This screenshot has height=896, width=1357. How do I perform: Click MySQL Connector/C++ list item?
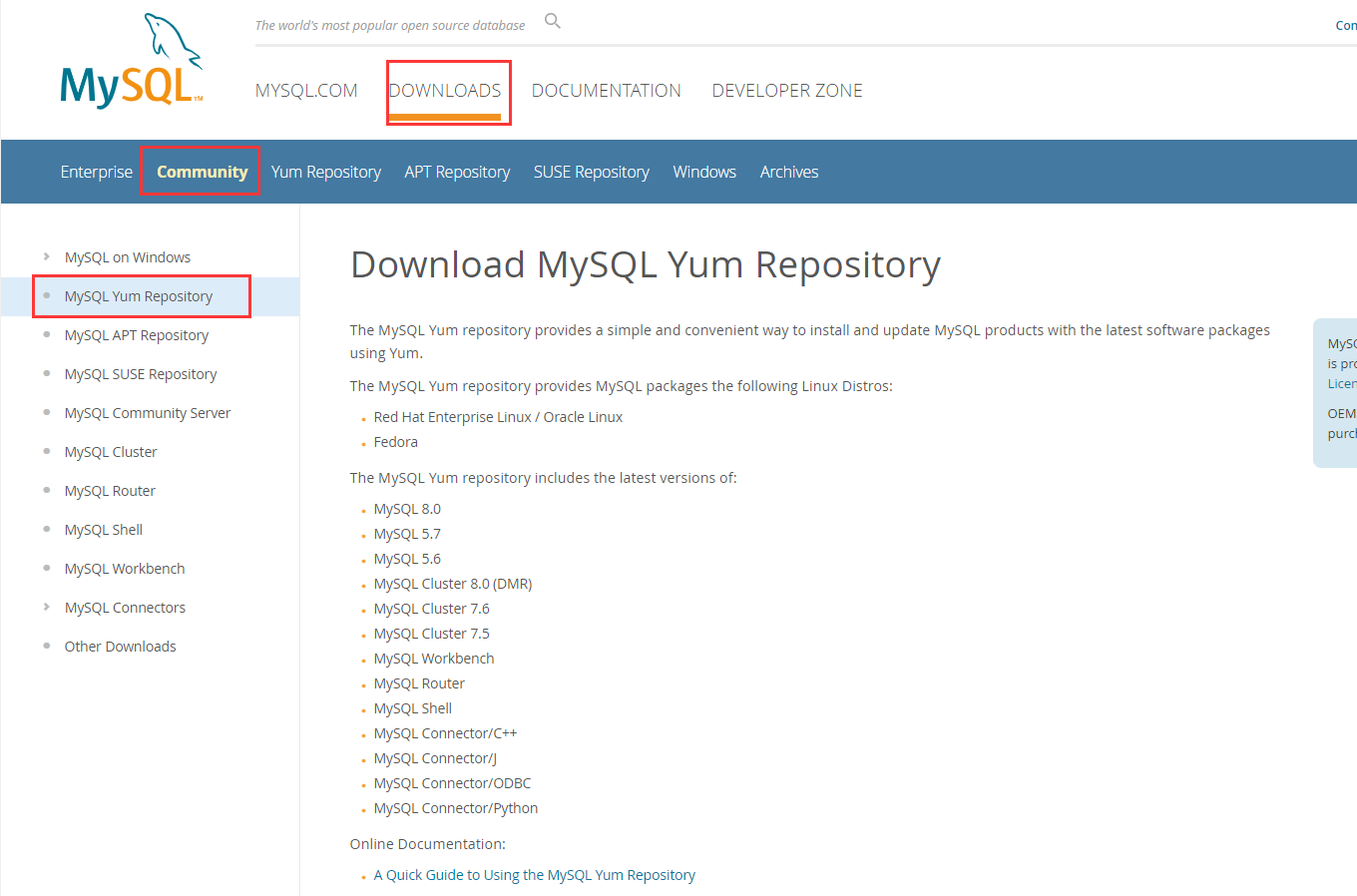click(446, 733)
